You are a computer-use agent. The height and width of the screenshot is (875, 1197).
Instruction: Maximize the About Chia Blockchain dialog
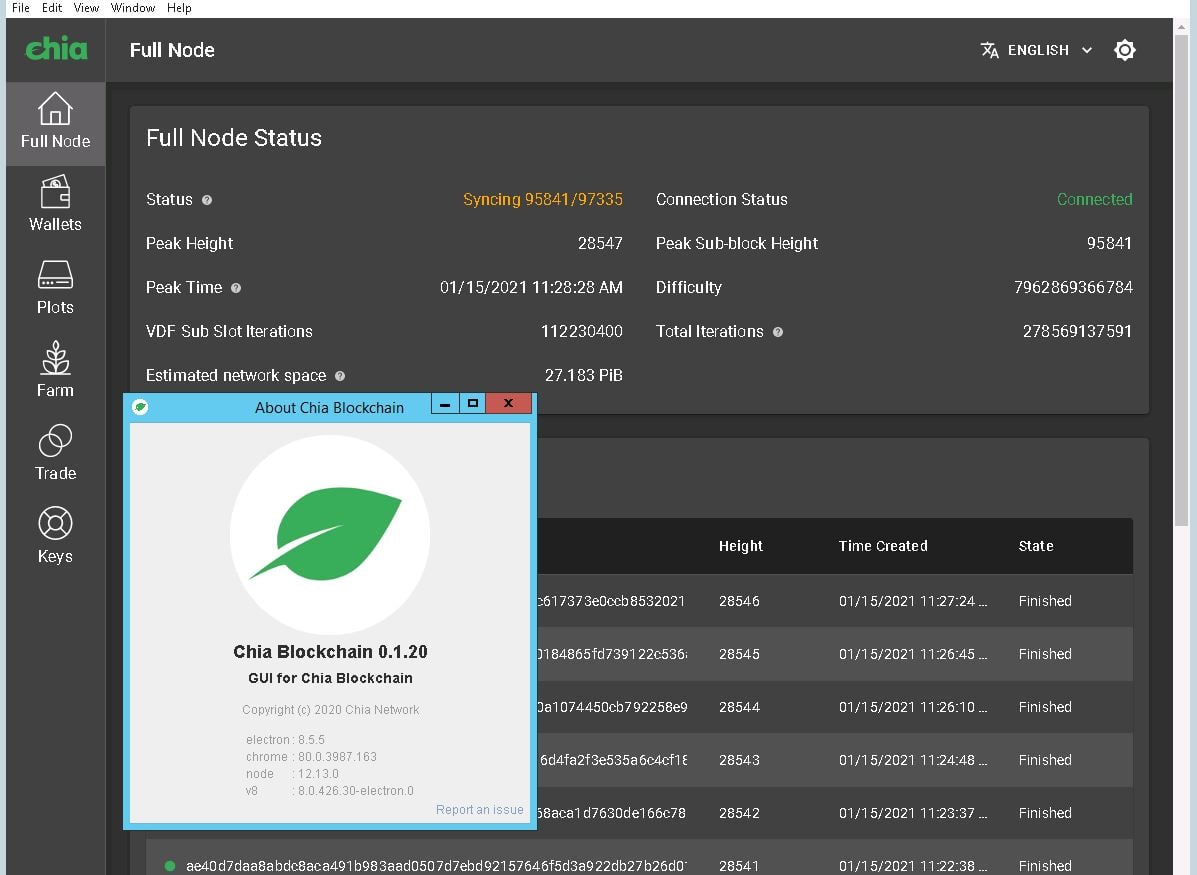473,403
